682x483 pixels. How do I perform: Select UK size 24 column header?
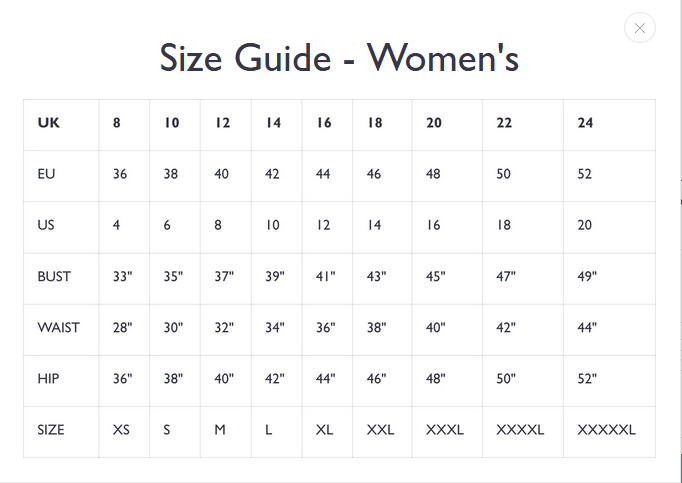tap(585, 123)
